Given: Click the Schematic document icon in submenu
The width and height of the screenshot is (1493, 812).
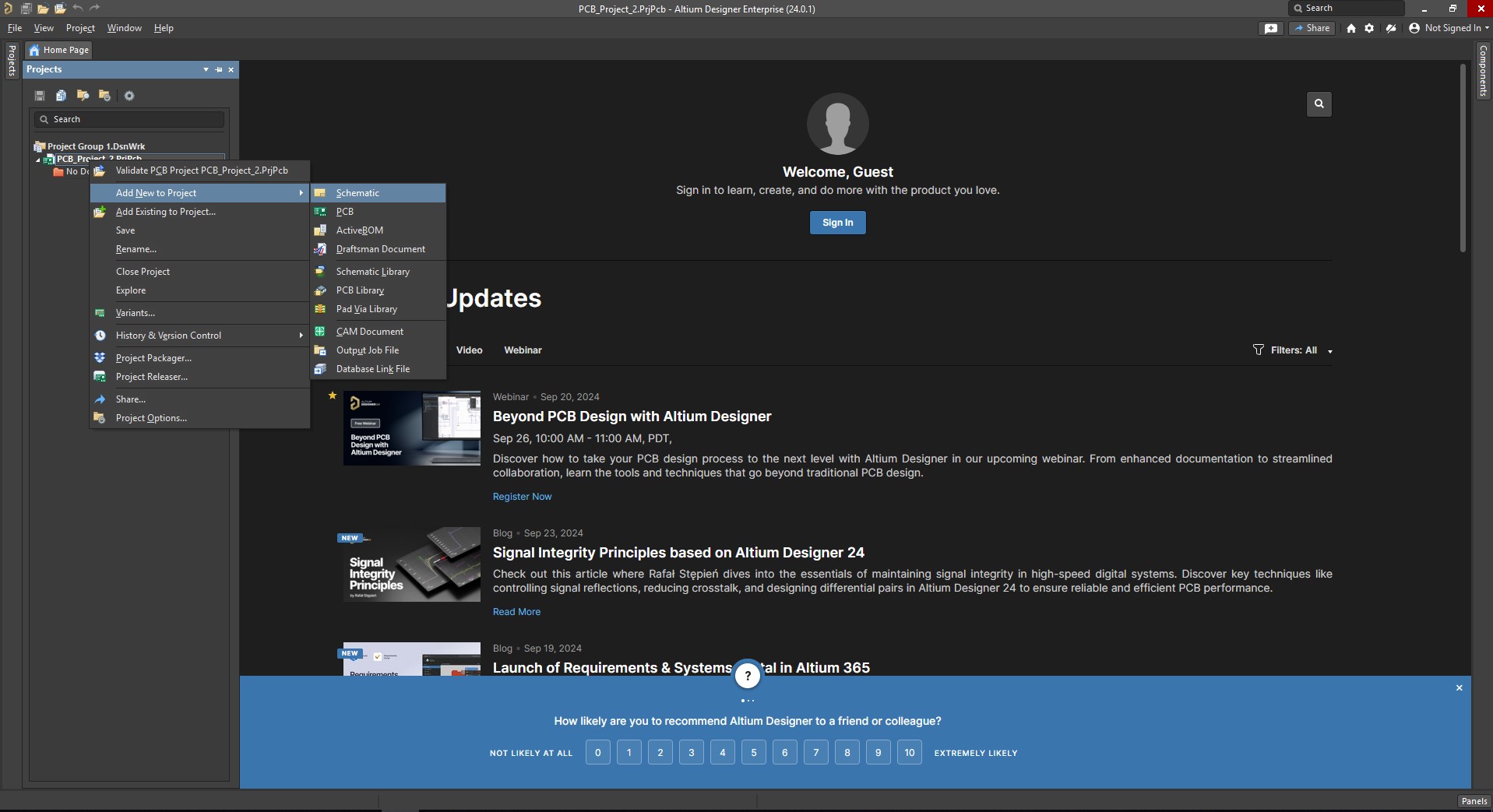Looking at the screenshot, I should click(x=320, y=193).
